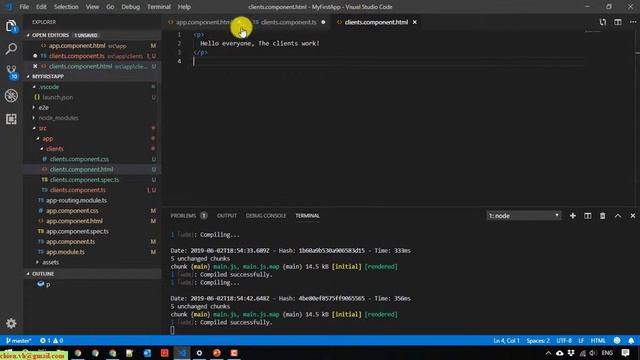Collapse the Open Editors section

[x=28, y=35]
